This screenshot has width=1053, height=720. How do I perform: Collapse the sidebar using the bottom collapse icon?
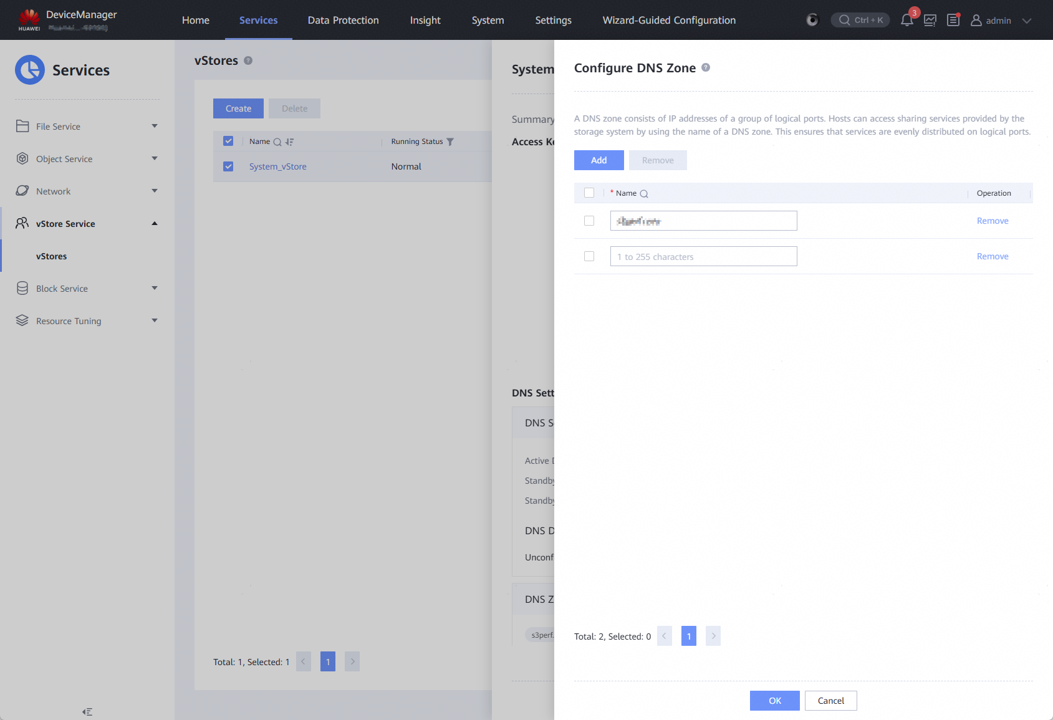pos(87,712)
